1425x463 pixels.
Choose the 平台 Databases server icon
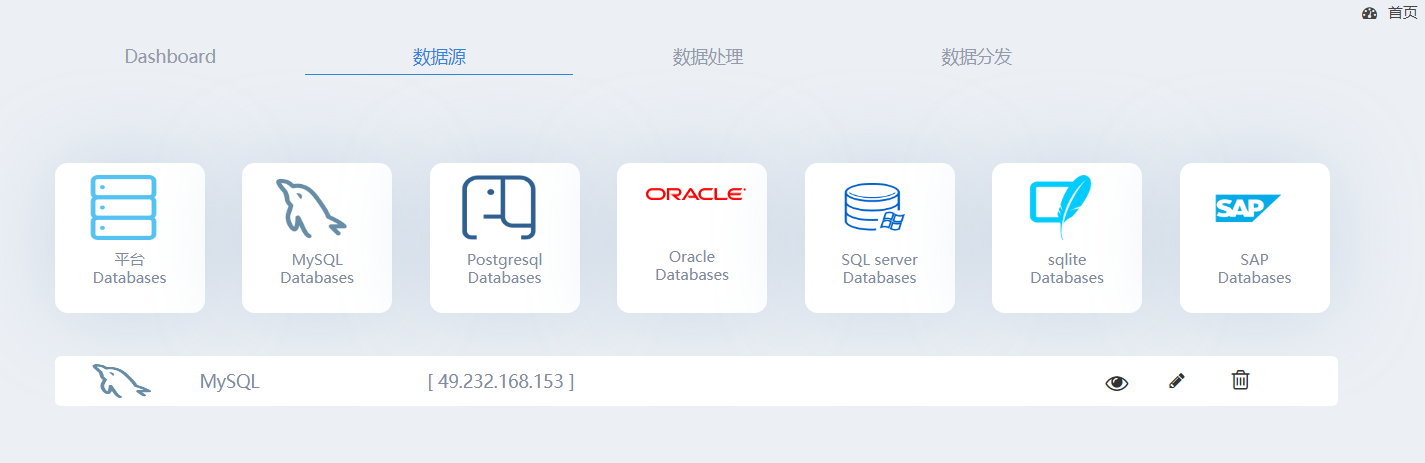(123, 208)
